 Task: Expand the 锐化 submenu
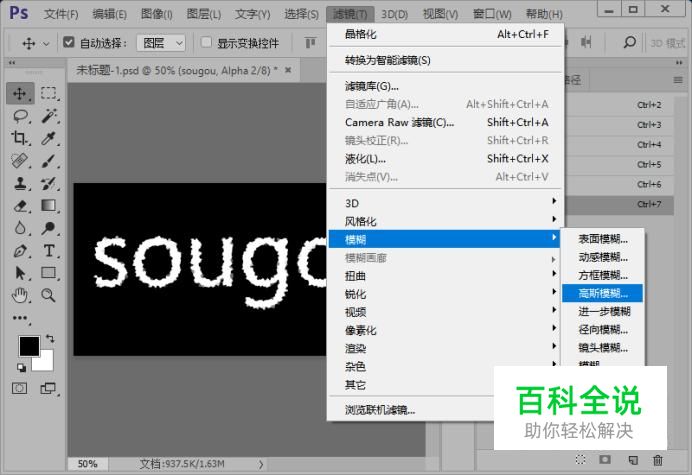446,294
